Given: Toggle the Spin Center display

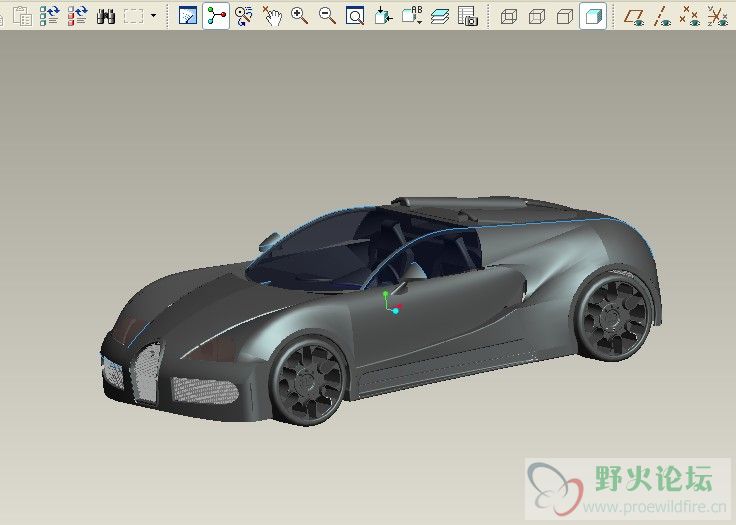Looking at the screenshot, I should point(216,16).
